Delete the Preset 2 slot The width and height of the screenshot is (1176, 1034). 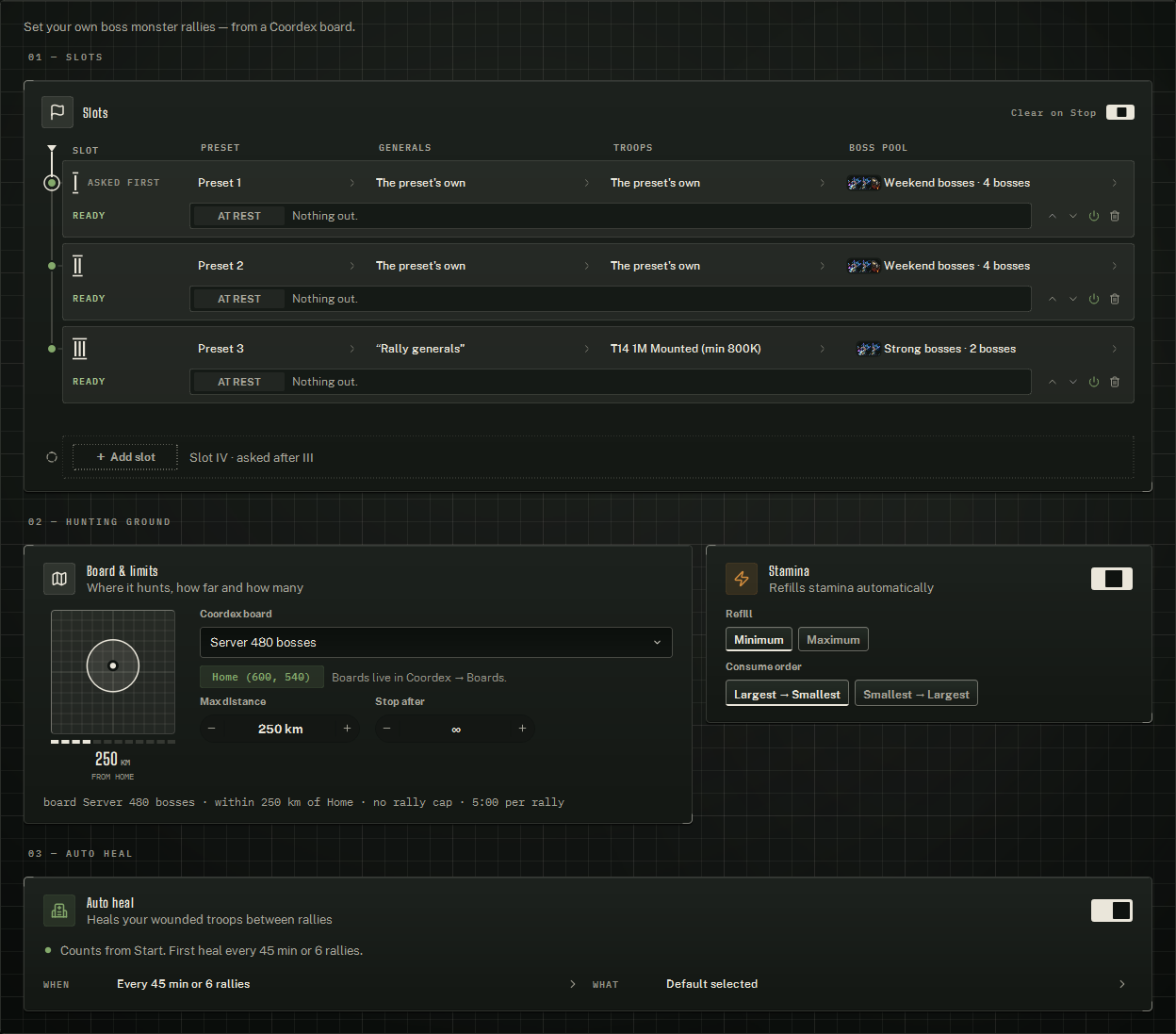(1115, 299)
